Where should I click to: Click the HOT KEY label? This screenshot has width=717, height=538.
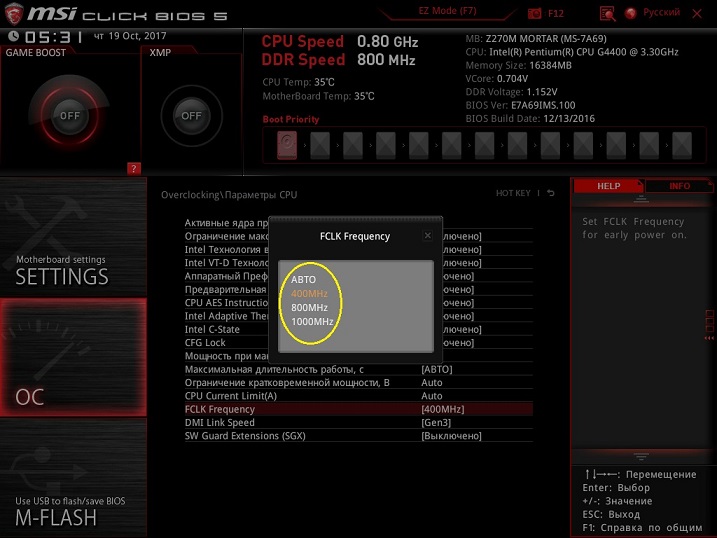pyautogui.click(x=513, y=194)
